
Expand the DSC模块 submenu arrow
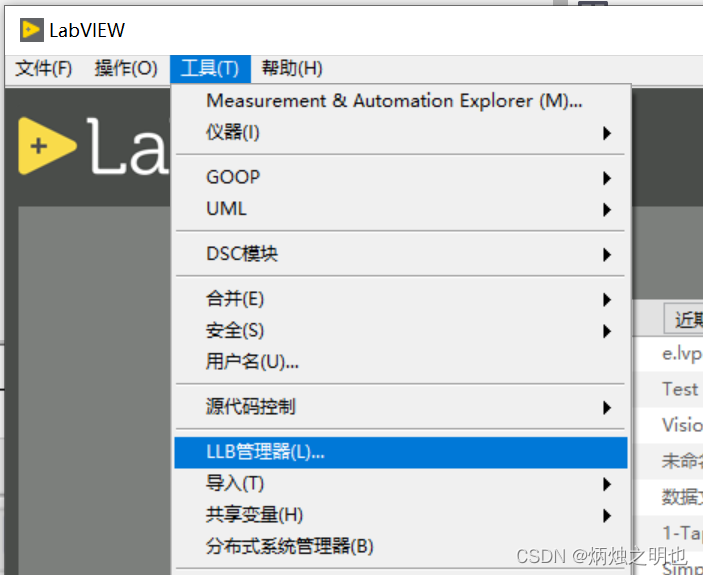[x=607, y=255]
